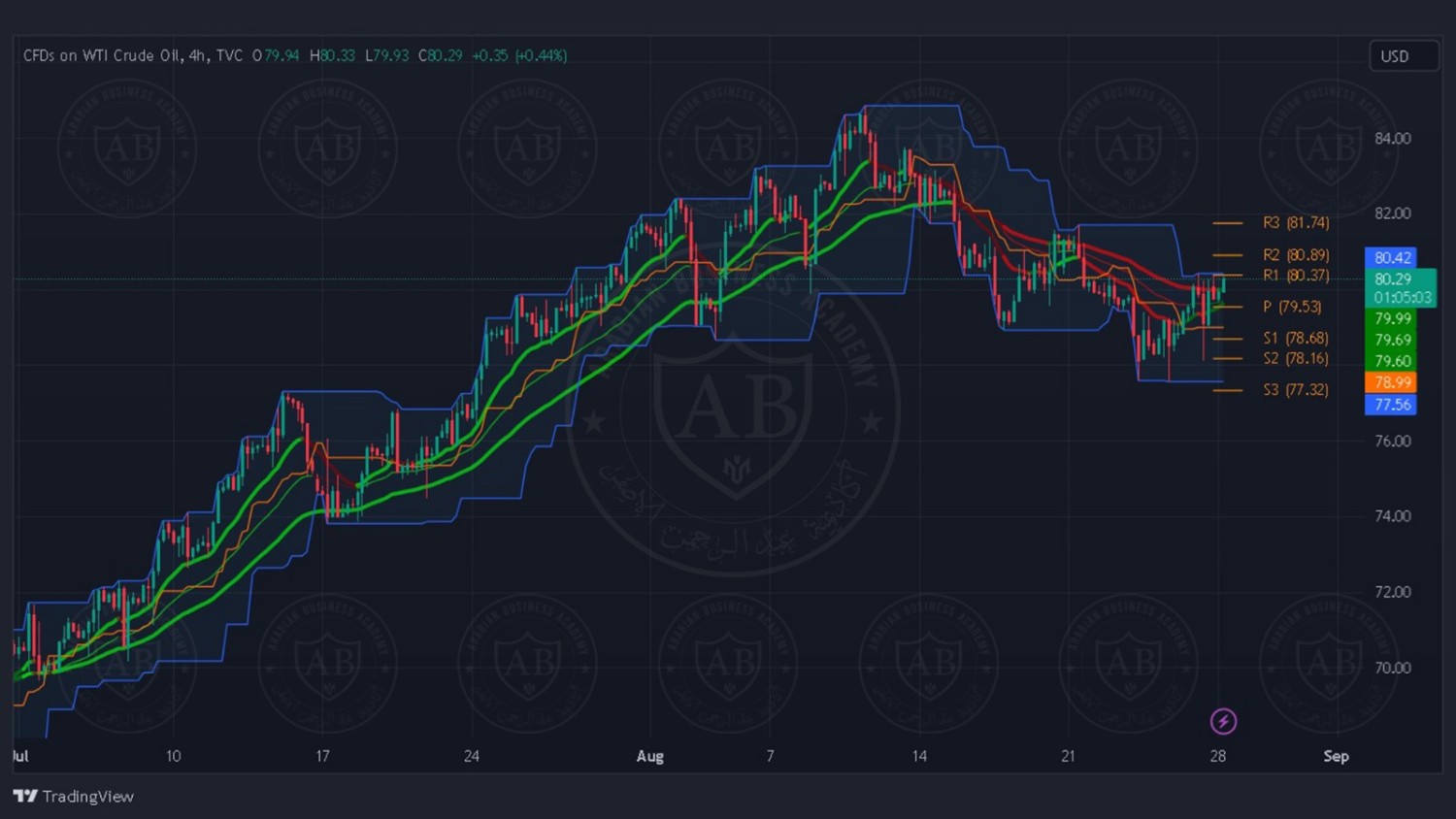Click the TradingView logo

pos(74,797)
